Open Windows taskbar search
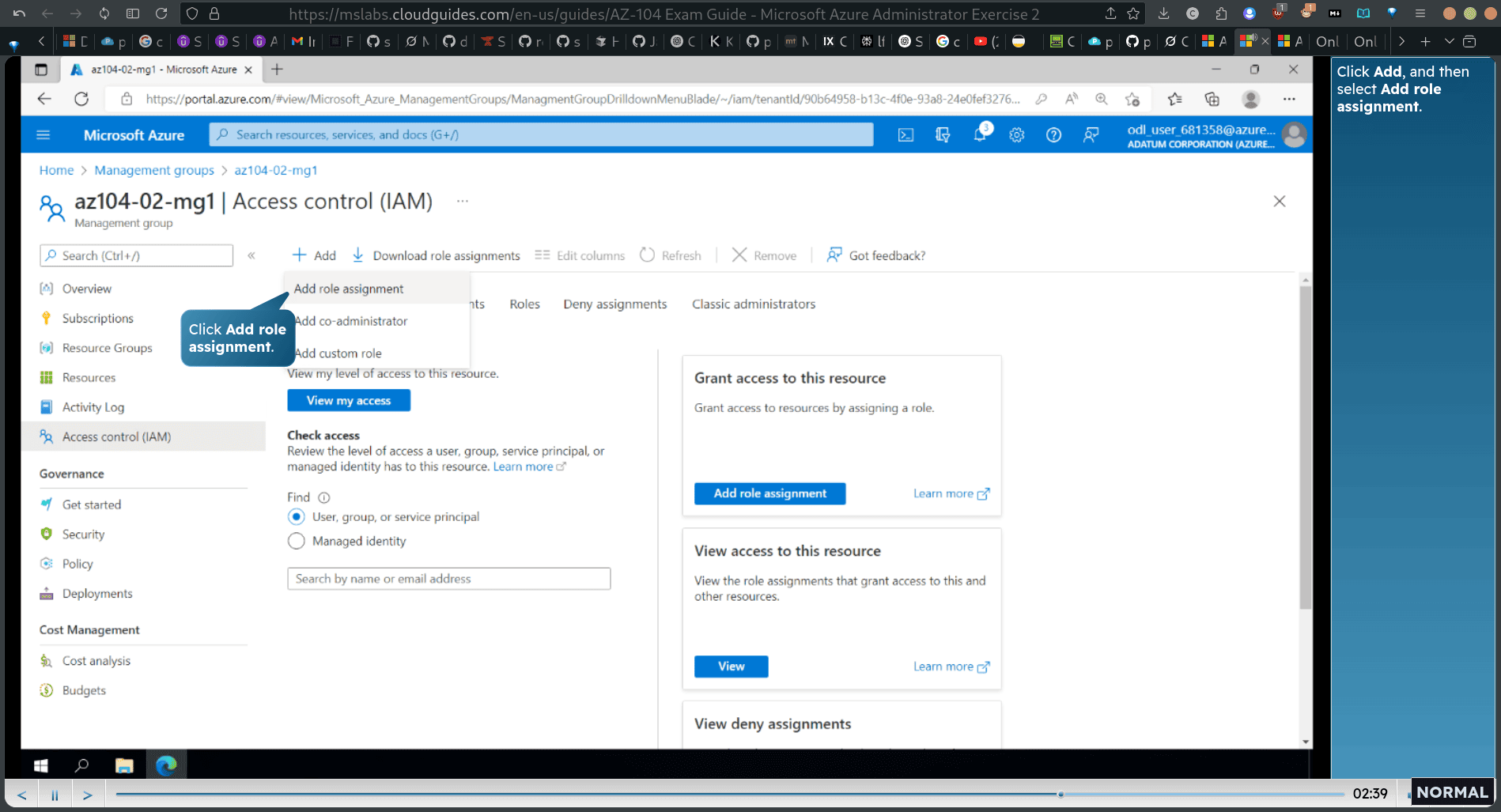Viewport: 1501px width, 812px height. pyautogui.click(x=81, y=765)
